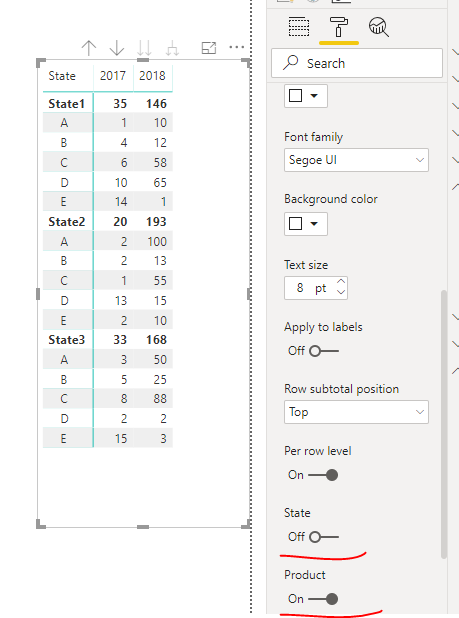The image size is (459, 618).
Task: Open the Font family dropdown
Action: tap(356, 160)
